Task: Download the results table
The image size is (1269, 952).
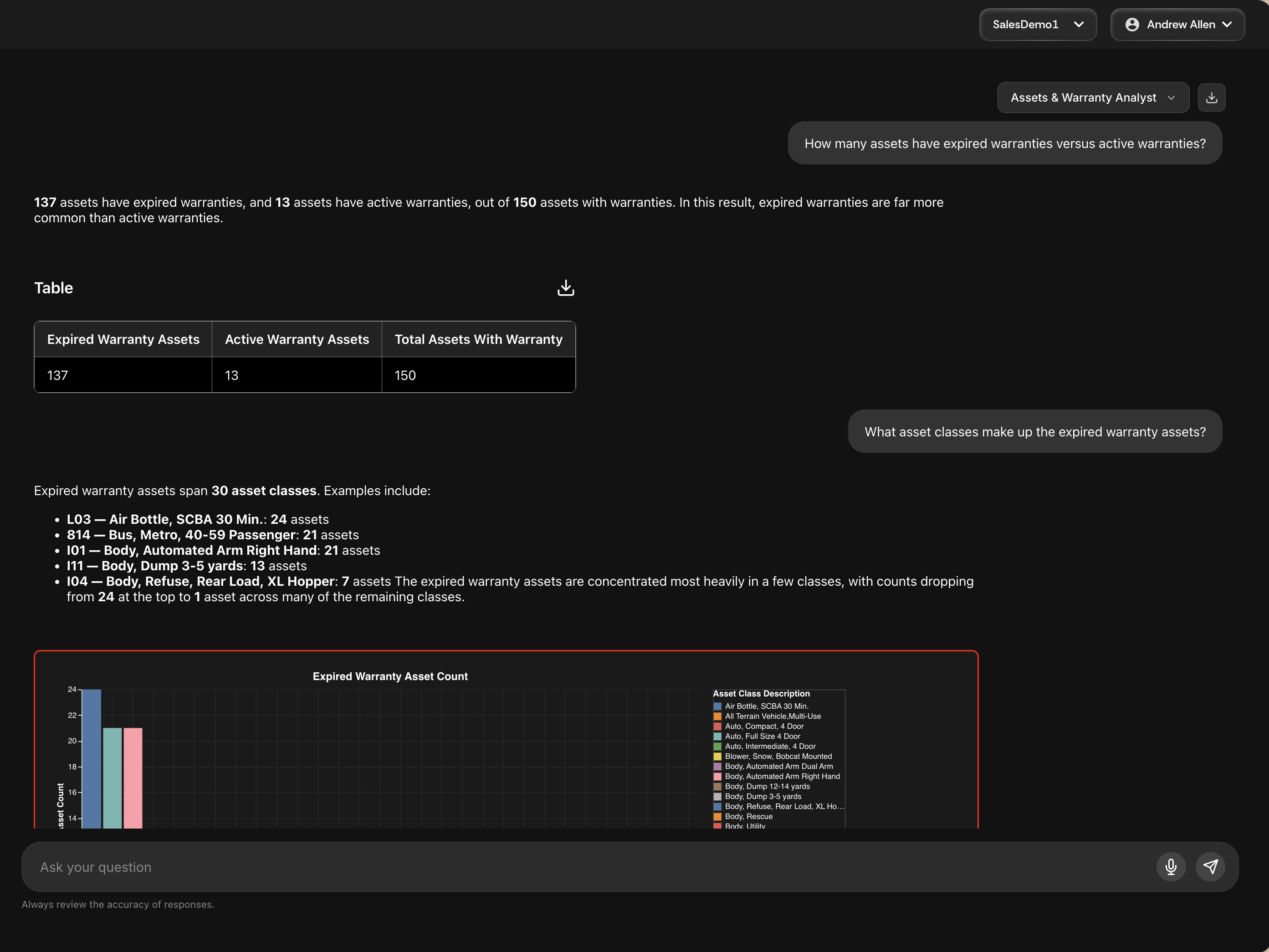Action: point(566,287)
